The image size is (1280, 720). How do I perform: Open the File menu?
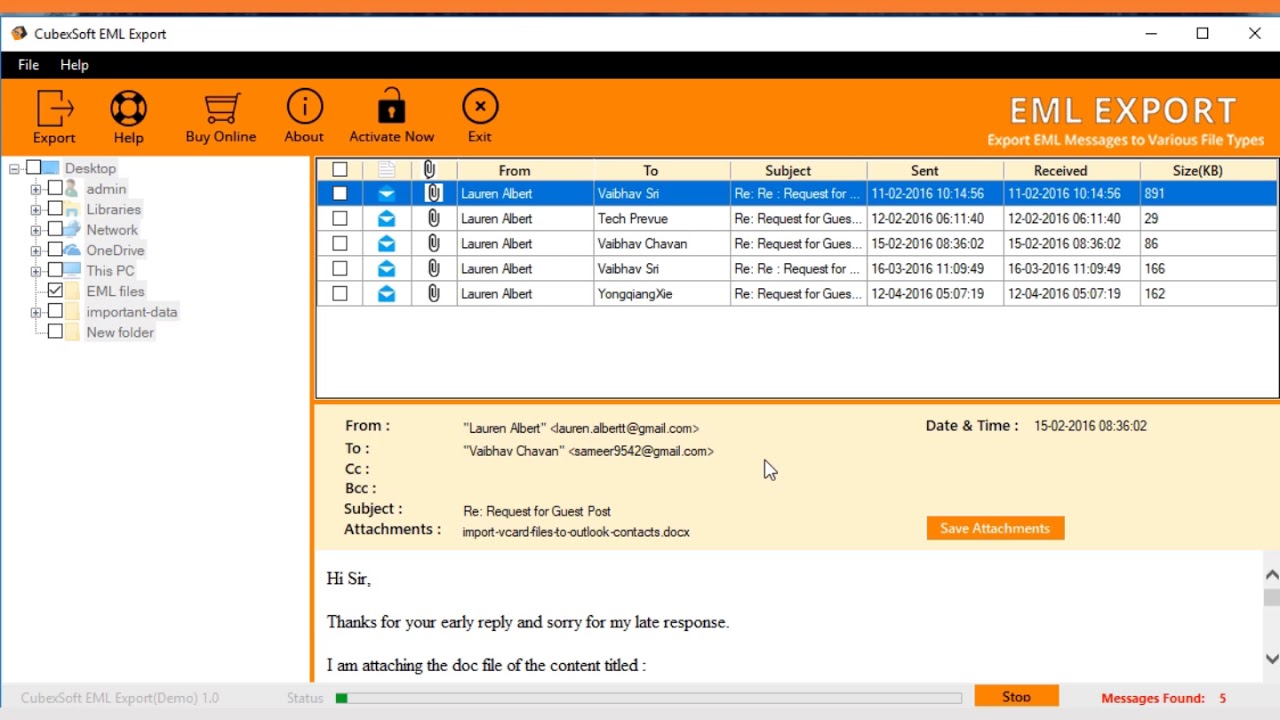[28, 64]
